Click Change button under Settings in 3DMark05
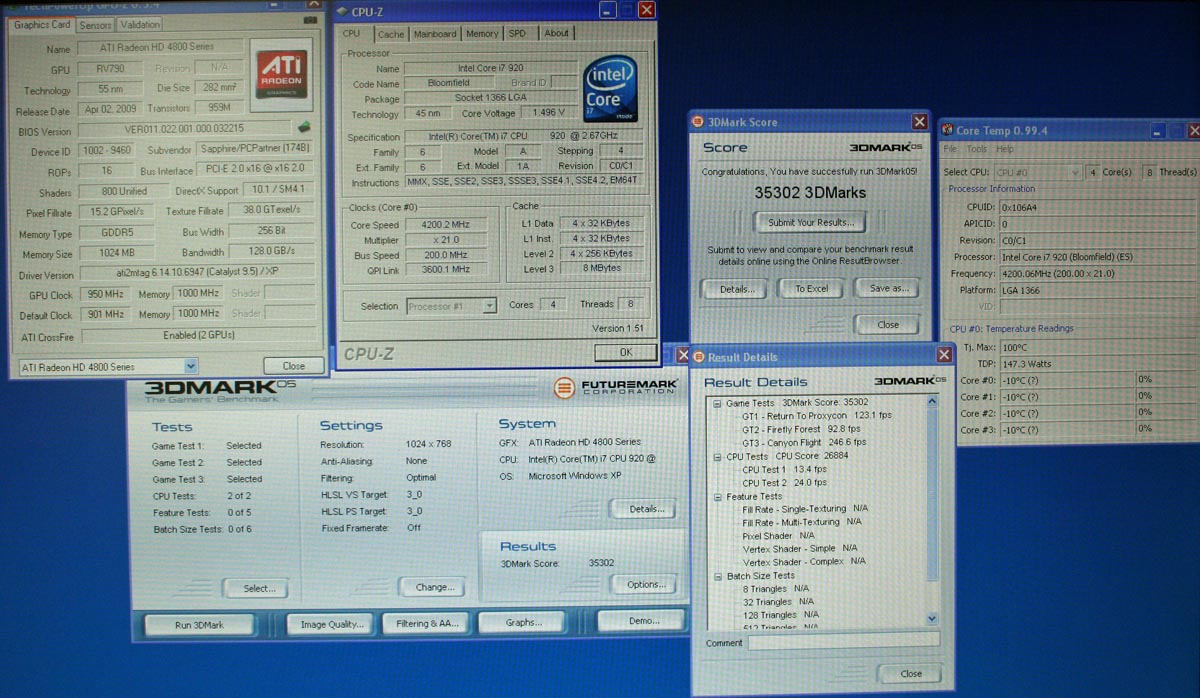1200x698 pixels. [434, 587]
